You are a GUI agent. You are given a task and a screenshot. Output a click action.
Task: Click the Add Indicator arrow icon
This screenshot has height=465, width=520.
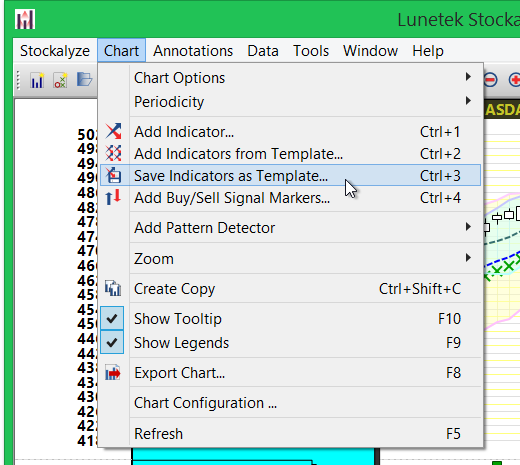coord(113,131)
